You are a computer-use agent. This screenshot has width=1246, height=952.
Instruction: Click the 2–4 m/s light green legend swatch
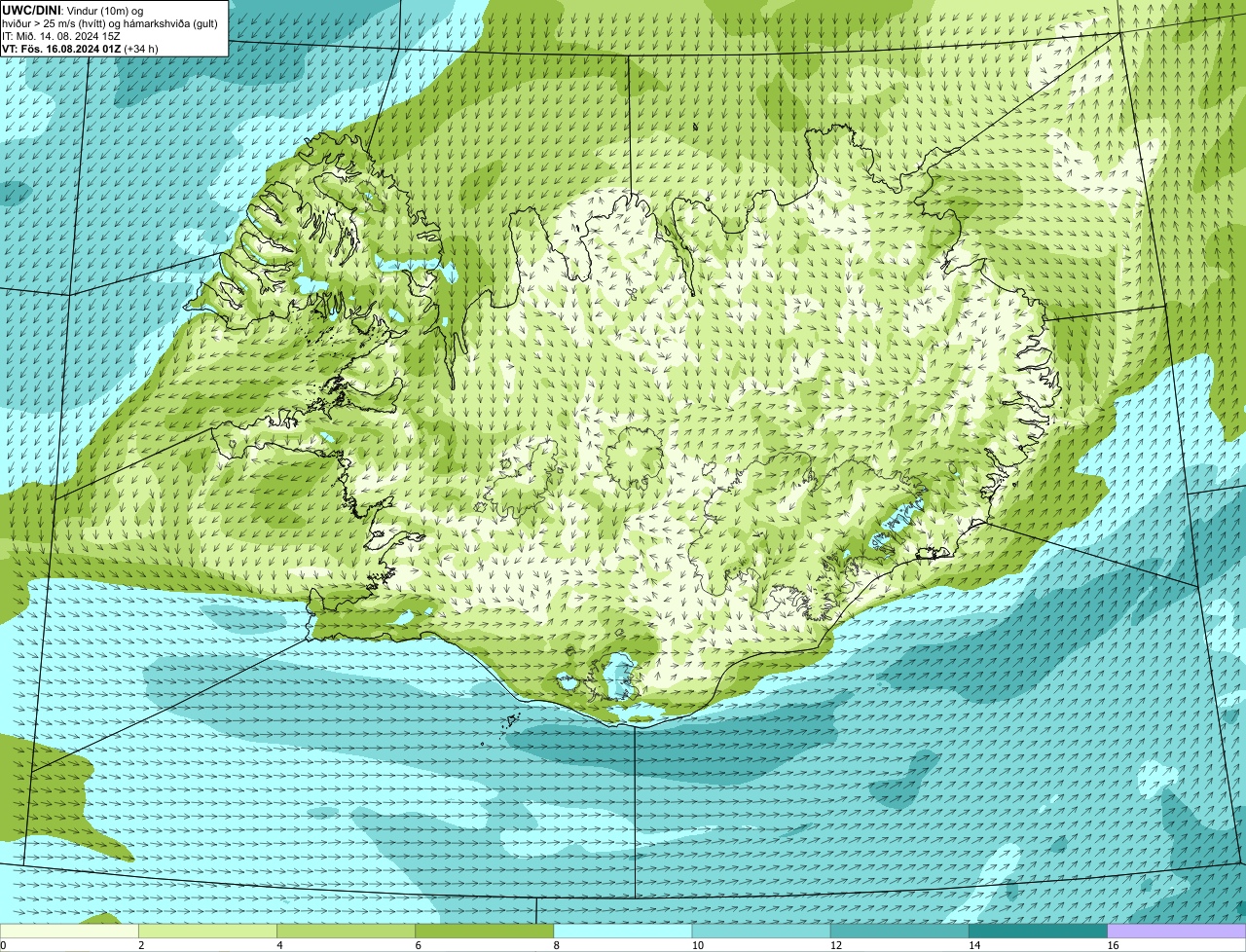tap(207, 931)
